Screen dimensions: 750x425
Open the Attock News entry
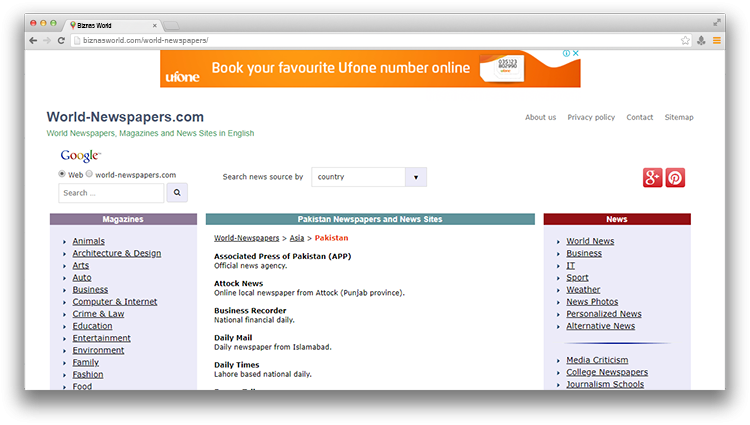[238, 283]
